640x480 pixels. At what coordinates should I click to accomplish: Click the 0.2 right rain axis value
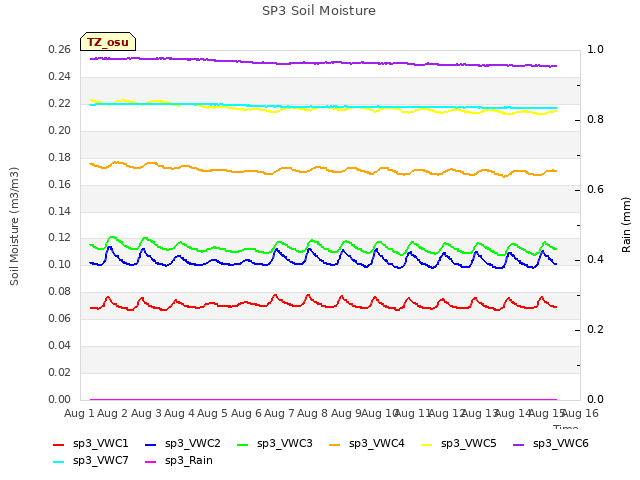tap(595, 329)
